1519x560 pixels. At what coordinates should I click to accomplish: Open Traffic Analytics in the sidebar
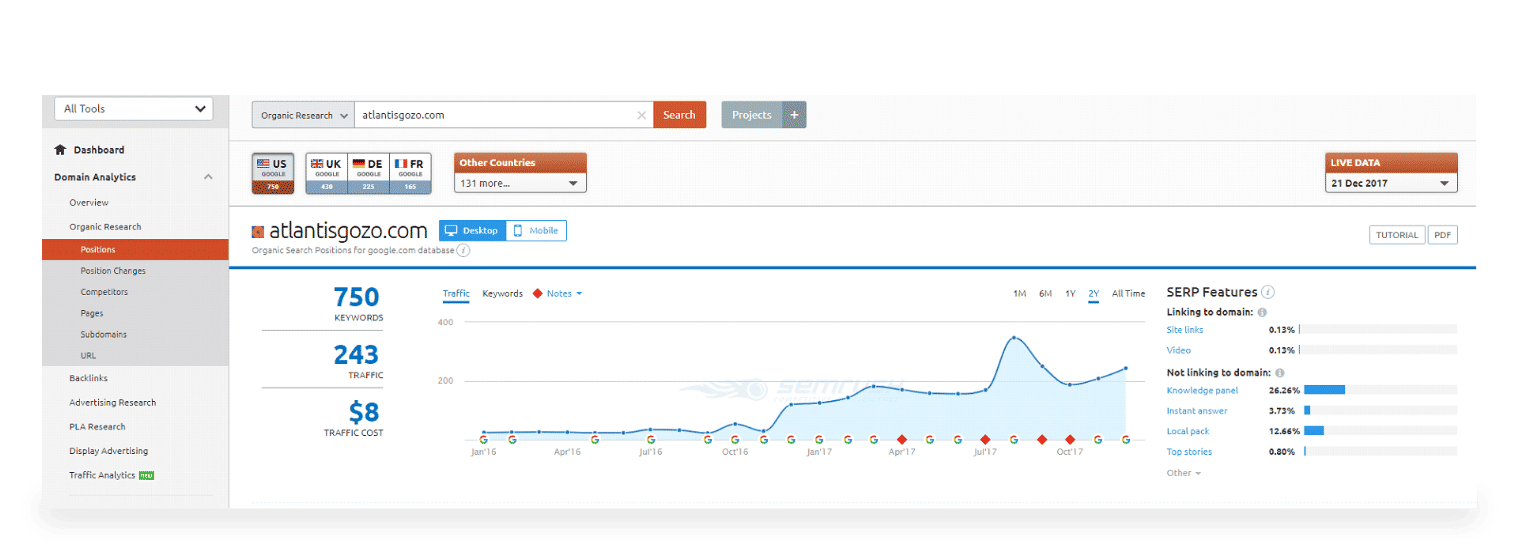(102, 475)
